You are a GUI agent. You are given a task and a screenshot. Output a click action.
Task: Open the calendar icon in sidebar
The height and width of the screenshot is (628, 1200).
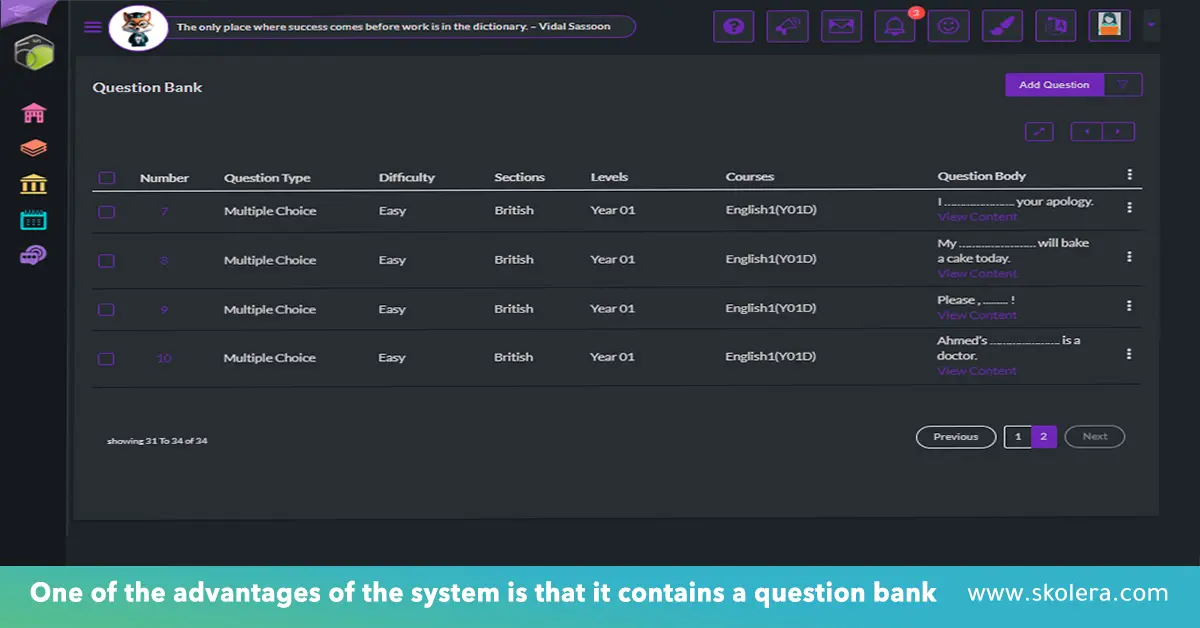click(x=34, y=220)
